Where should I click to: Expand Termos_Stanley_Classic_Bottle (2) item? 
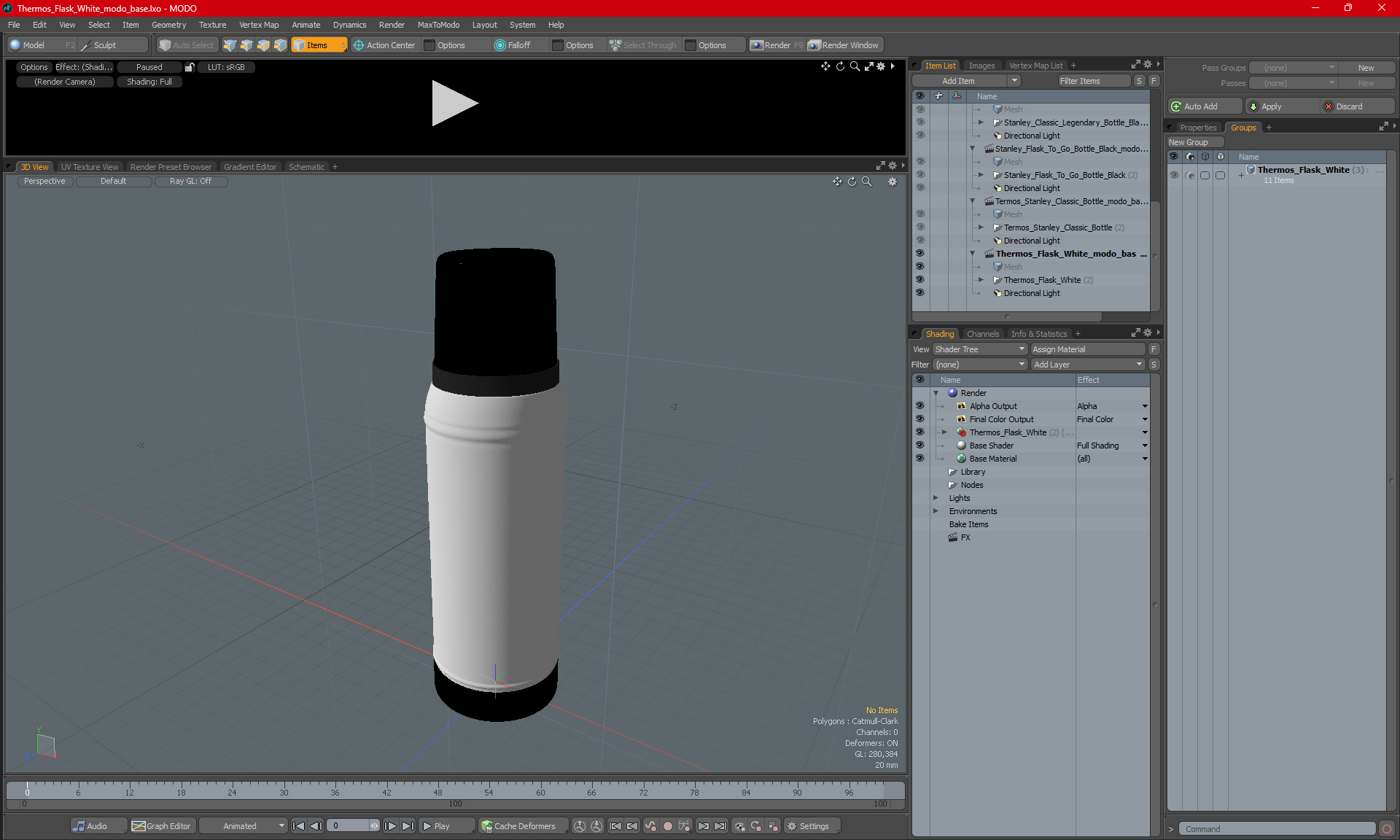pyautogui.click(x=981, y=227)
